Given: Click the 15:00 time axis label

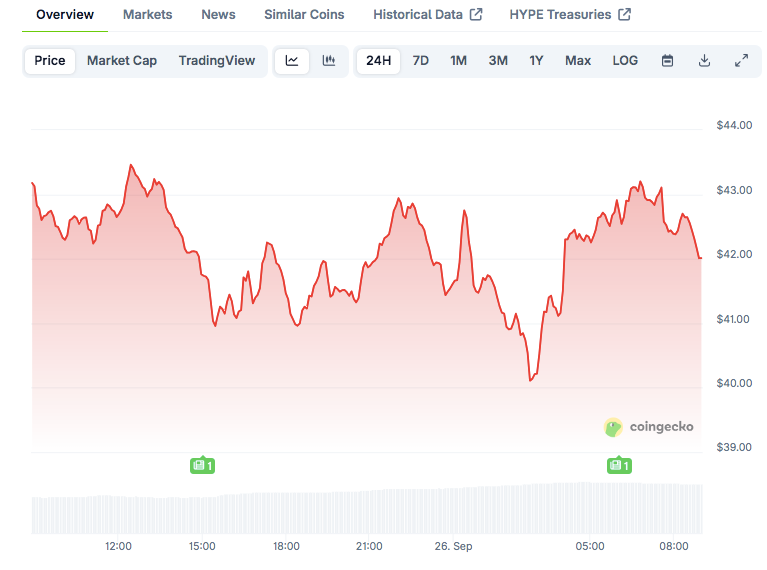Looking at the screenshot, I should (x=202, y=546).
